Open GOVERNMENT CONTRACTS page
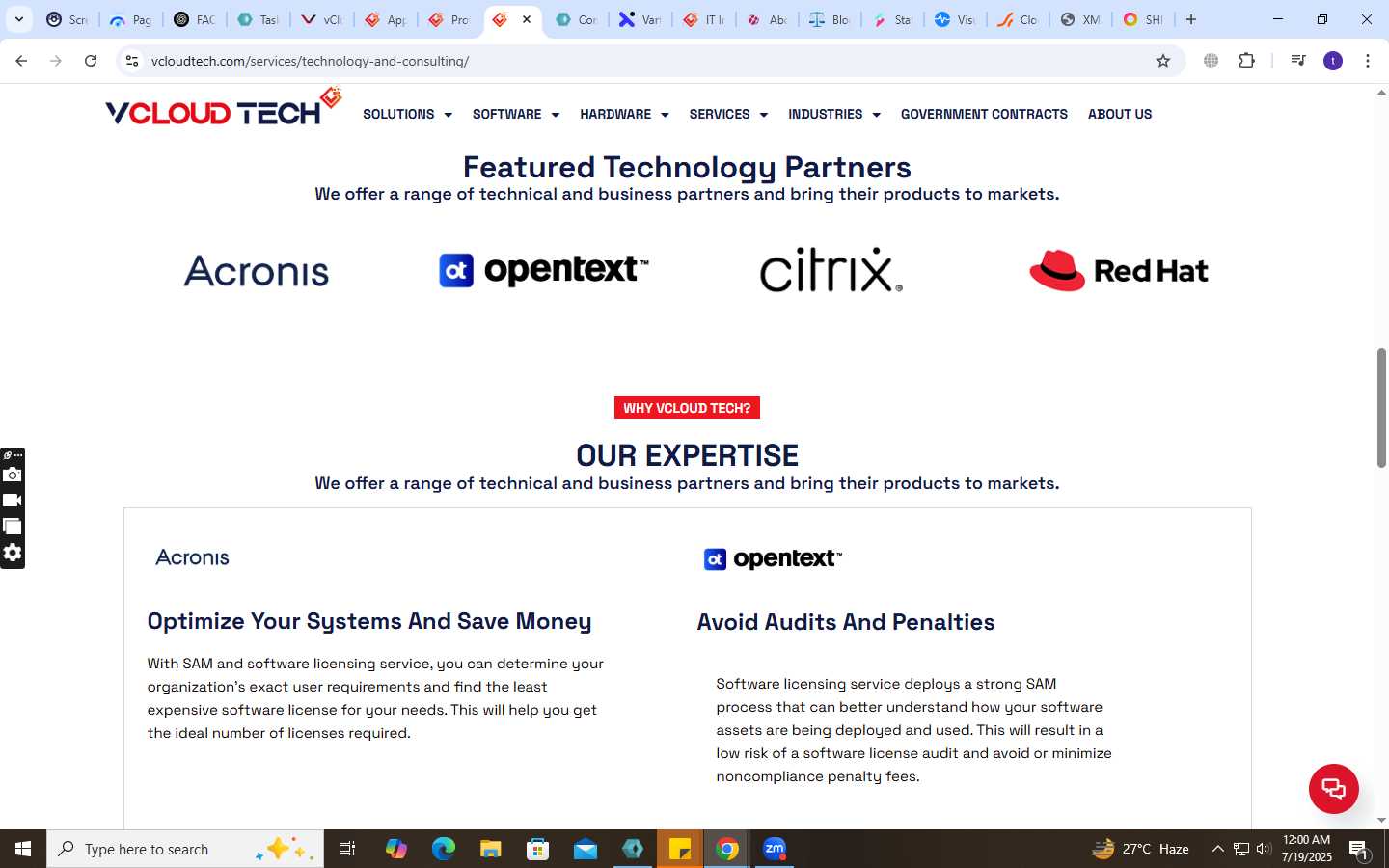This screenshot has width=1389, height=868. click(984, 114)
